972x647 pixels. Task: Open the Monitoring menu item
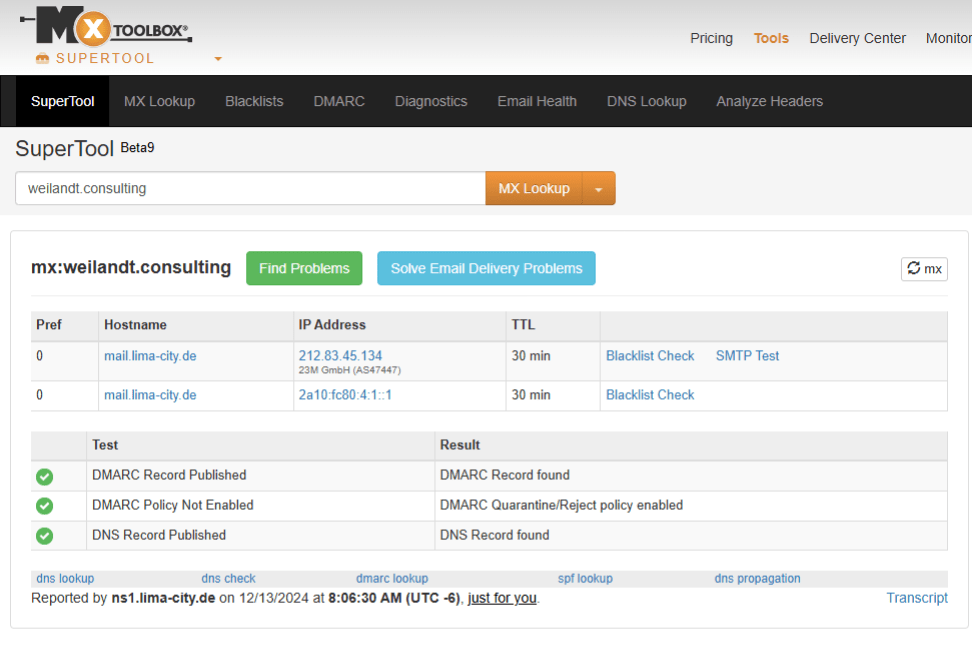coord(948,38)
